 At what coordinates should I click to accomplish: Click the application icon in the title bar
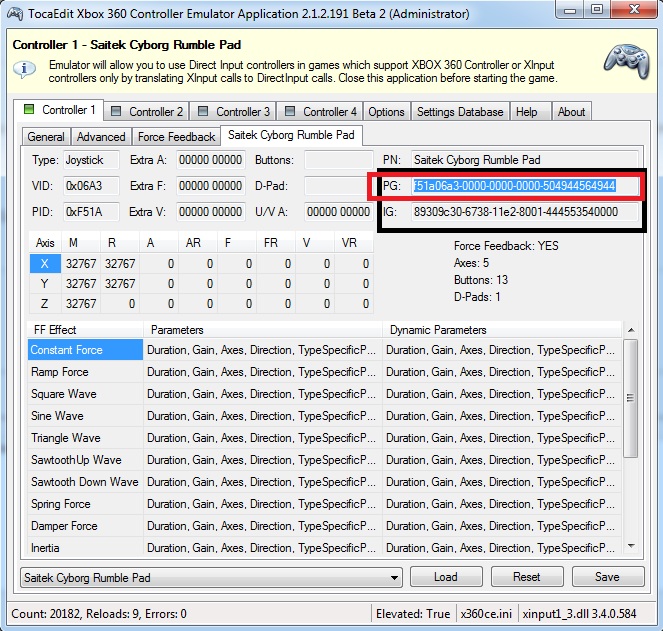[14, 14]
